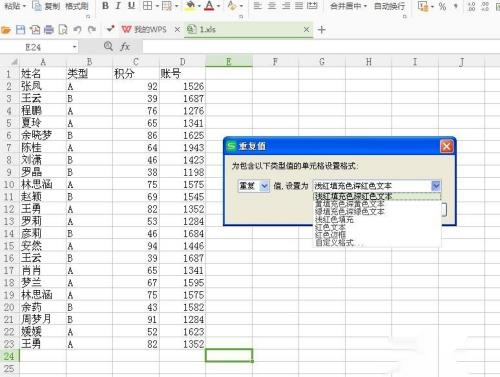Open the cell name box dropdown
Screen dimensions: 500x377
click(x=74, y=47)
